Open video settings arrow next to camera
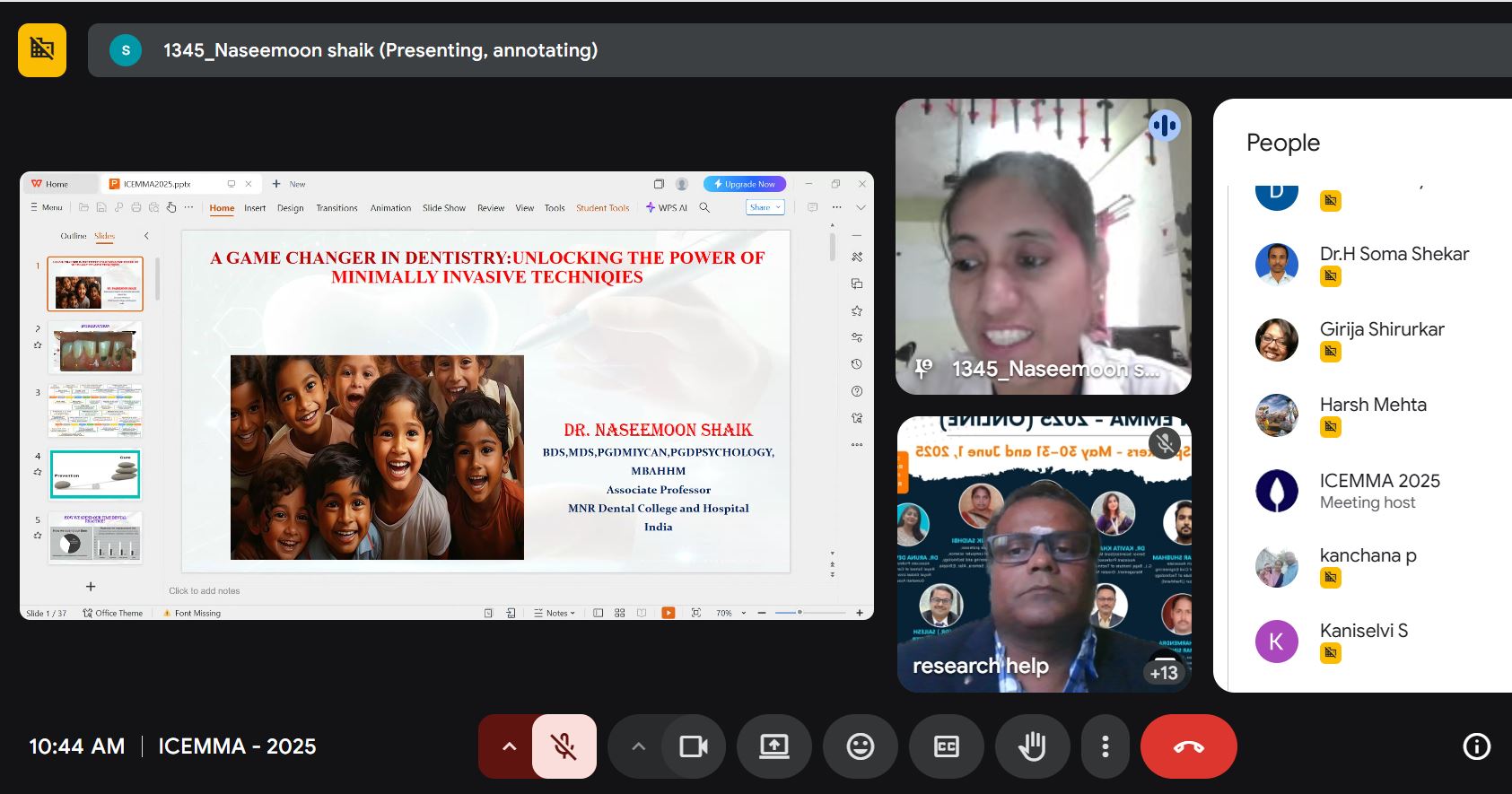 (638, 746)
